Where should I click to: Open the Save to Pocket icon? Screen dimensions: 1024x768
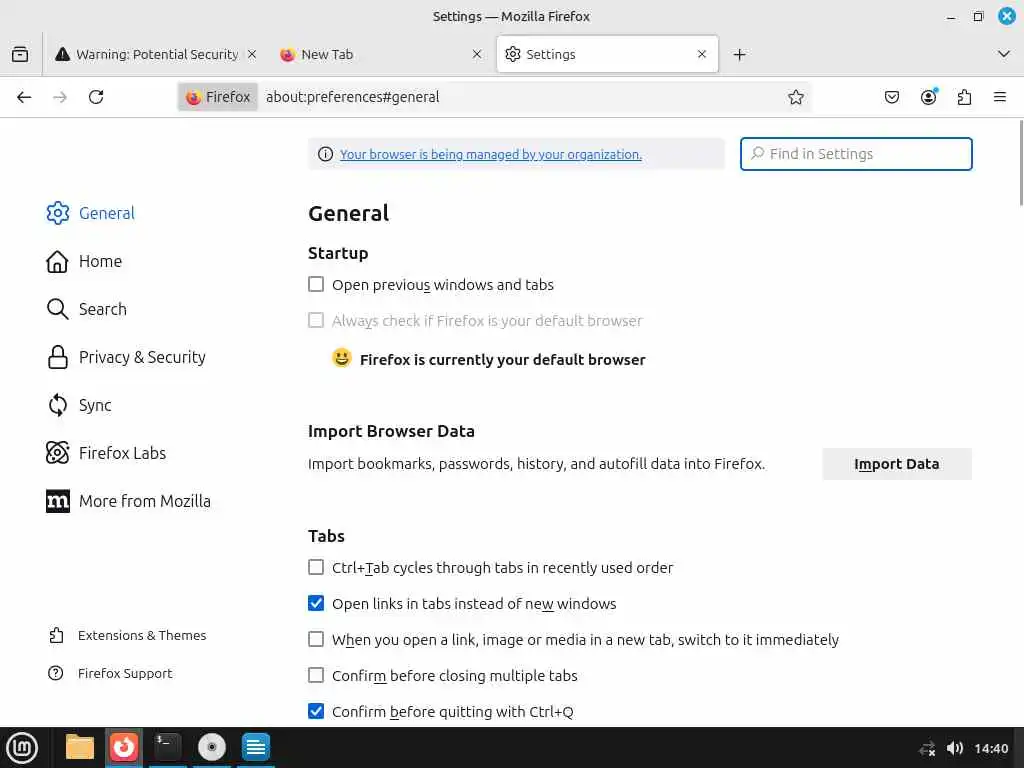891,97
